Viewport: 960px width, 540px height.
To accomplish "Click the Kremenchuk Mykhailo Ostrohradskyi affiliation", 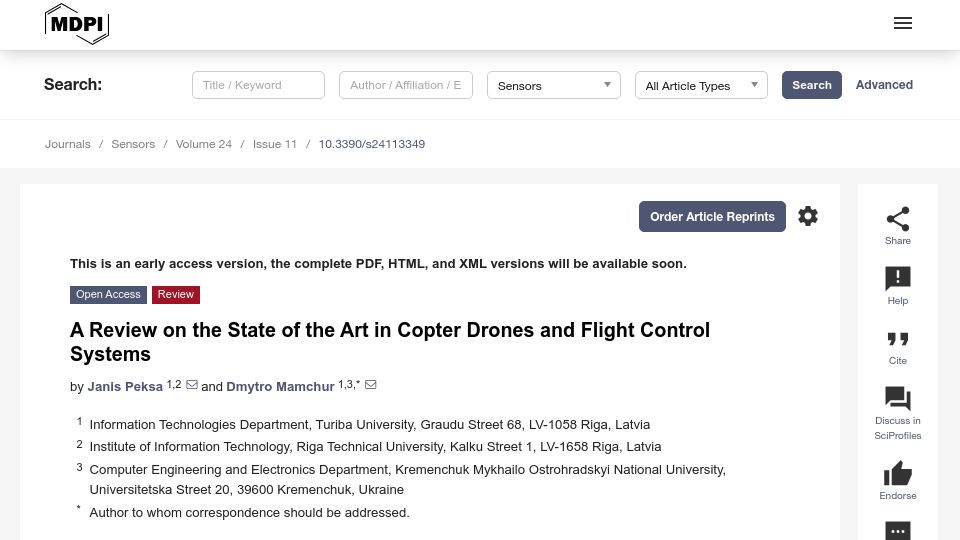I will tap(407, 479).
